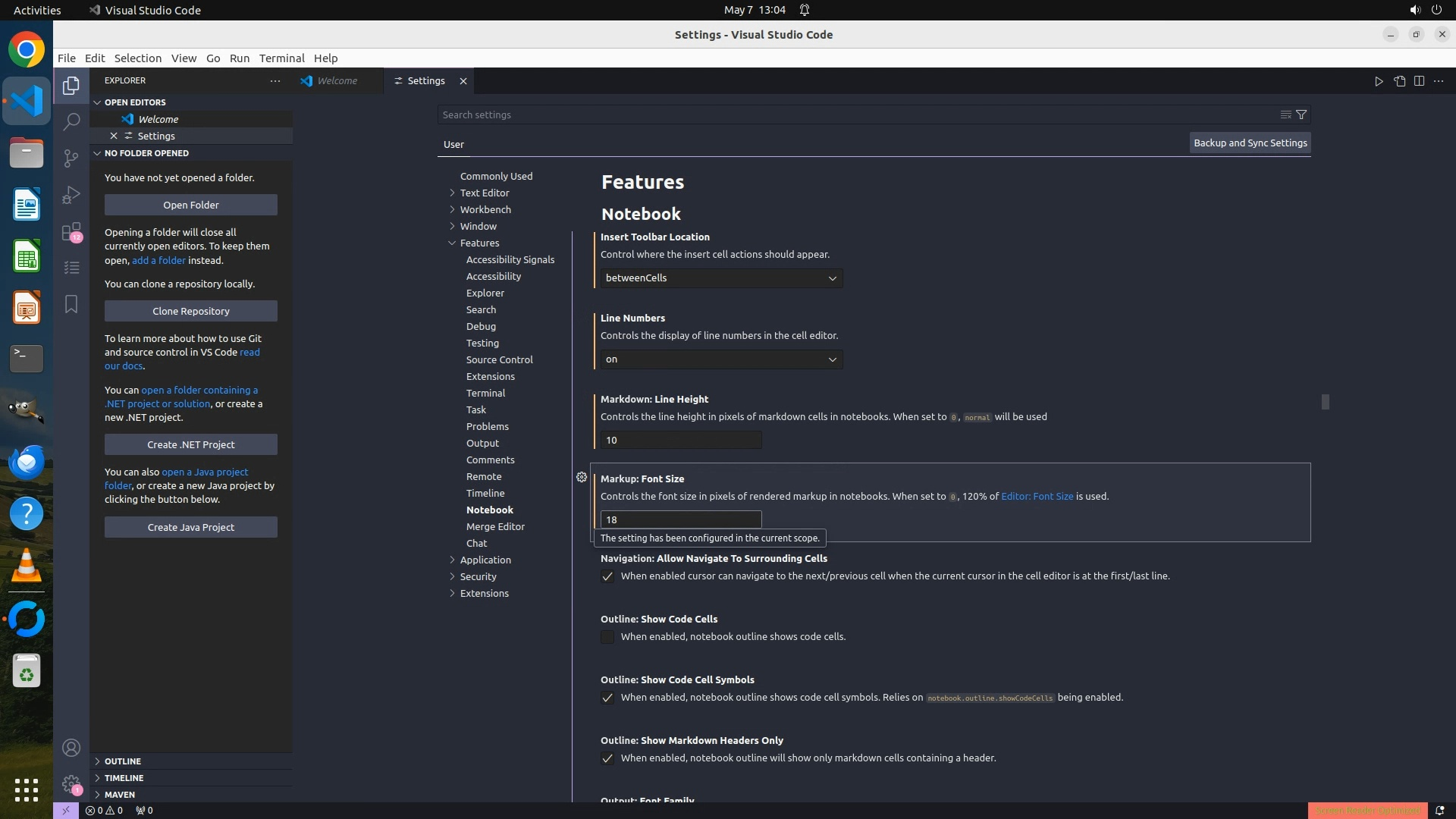
Task: Enable Outline Show Code Cells checkbox
Action: (x=607, y=637)
